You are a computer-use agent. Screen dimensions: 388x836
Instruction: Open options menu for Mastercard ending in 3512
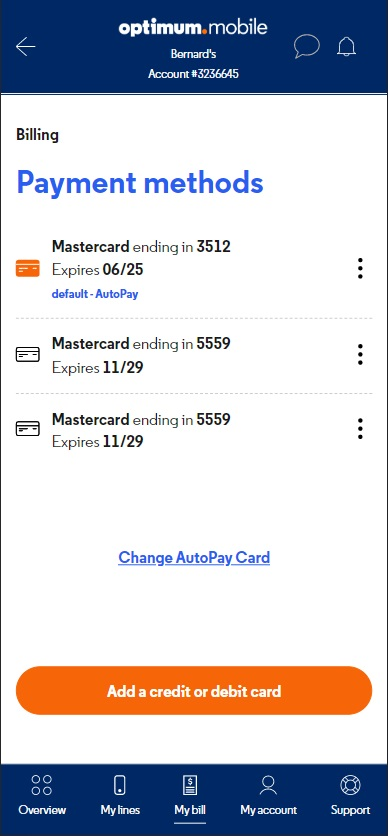point(360,268)
